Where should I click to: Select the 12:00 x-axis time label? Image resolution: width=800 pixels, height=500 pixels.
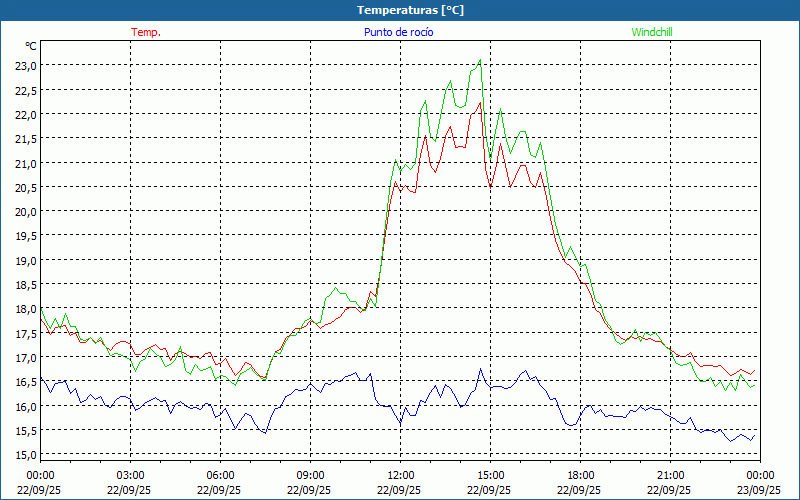[x=400, y=475]
